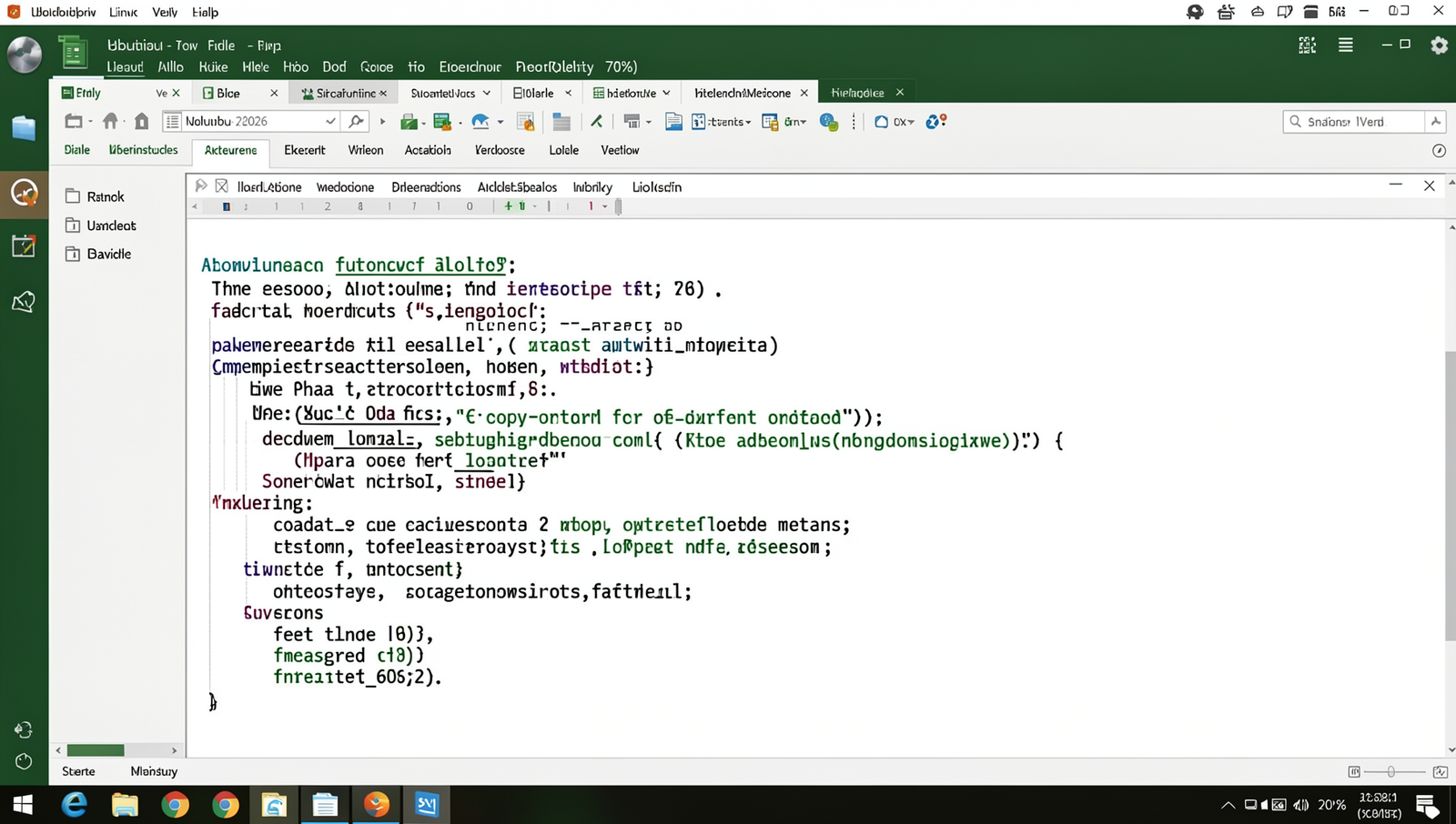Image resolution: width=1456 pixels, height=824 pixels.
Task: Open the ân dropdown in toolbar
Action: click(x=804, y=122)
